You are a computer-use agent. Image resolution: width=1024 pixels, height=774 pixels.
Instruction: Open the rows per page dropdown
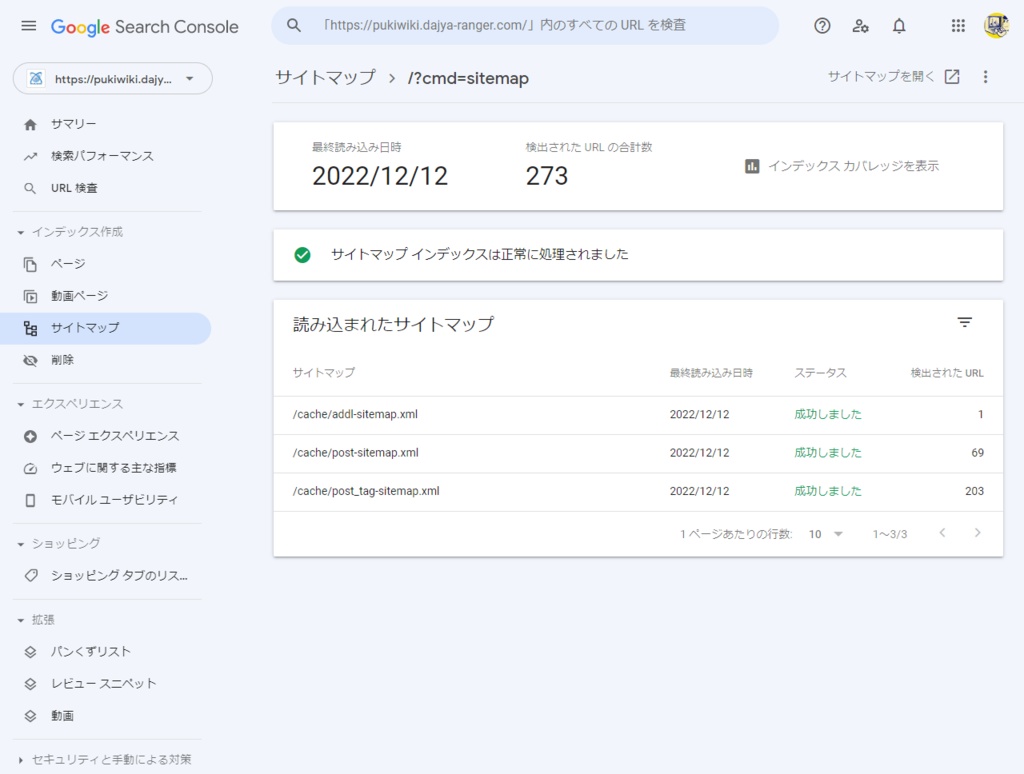tap(824, 535)
